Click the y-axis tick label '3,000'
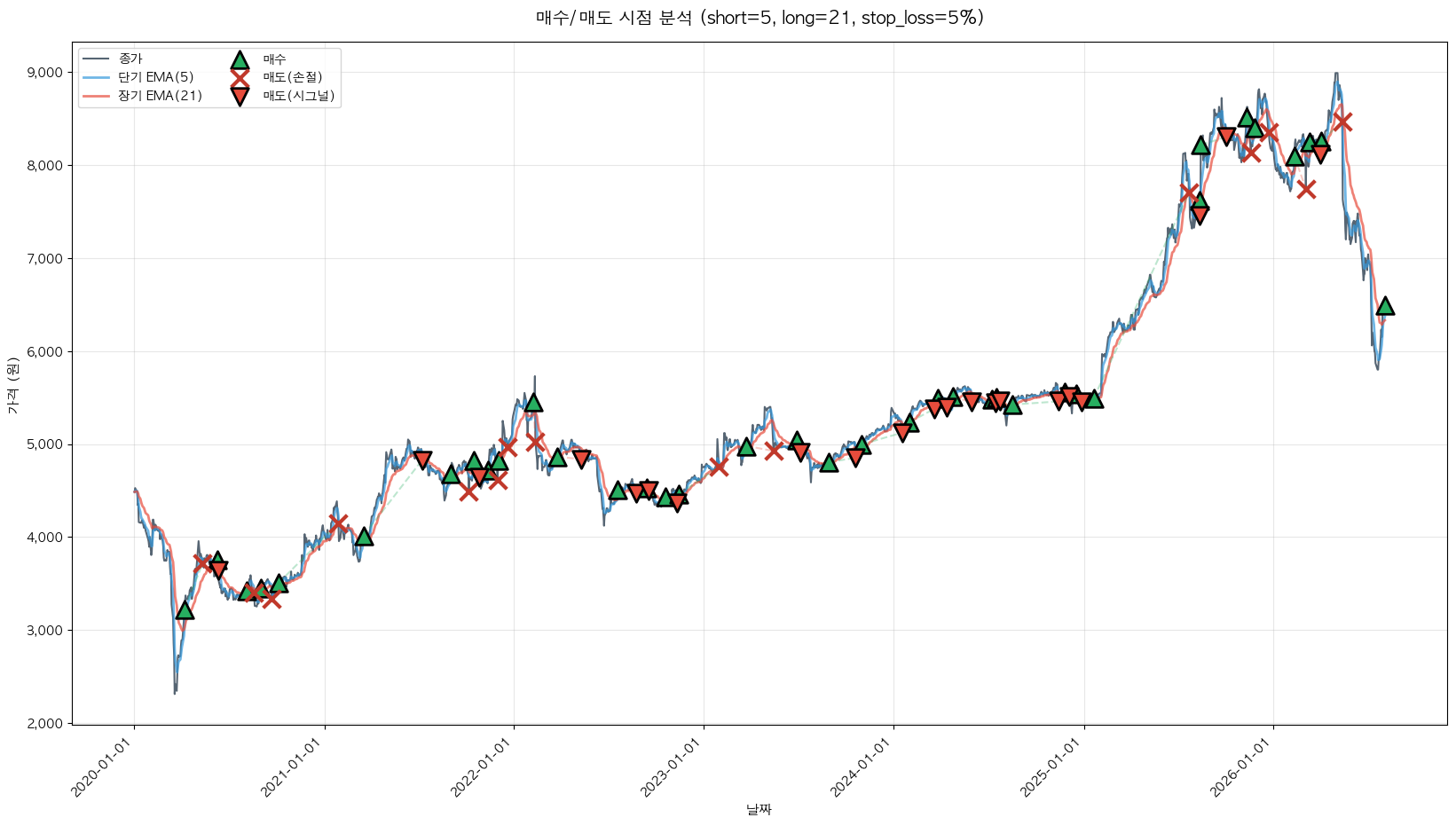Screen dimensions: 1456x825 46,631
